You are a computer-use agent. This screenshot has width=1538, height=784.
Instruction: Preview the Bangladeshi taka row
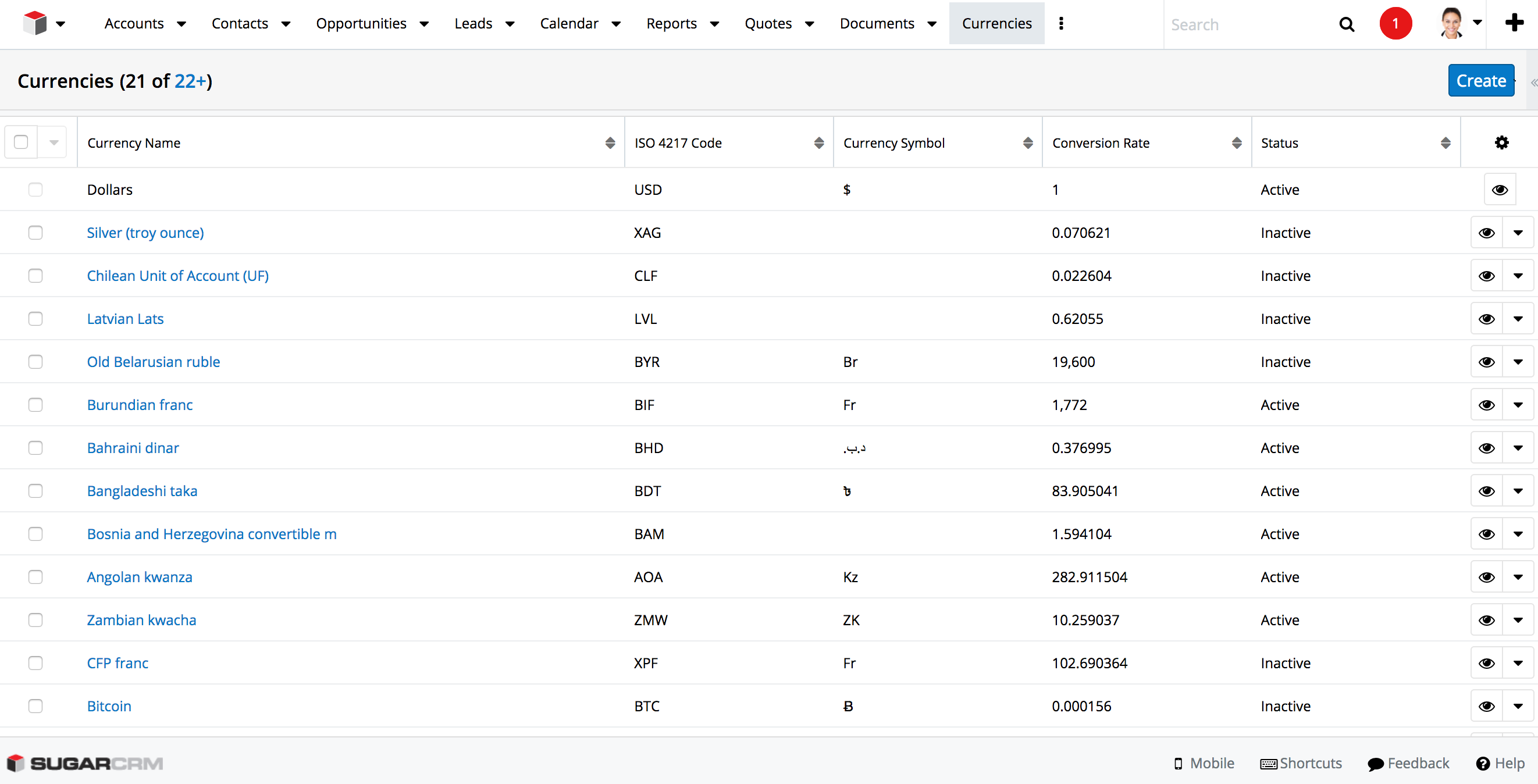[x=1486, y=491]
